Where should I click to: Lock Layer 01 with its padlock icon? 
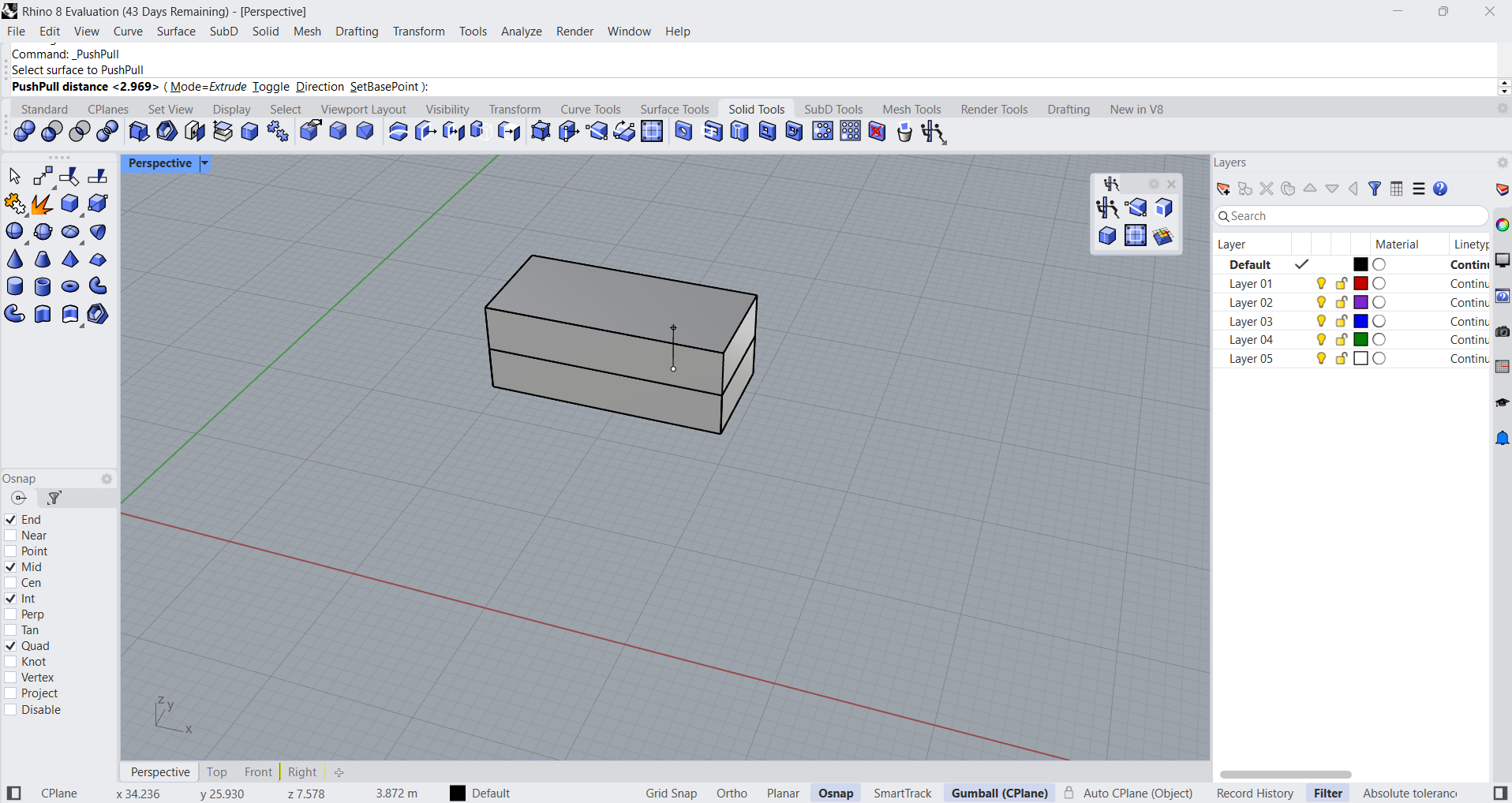click(1341, 284)
